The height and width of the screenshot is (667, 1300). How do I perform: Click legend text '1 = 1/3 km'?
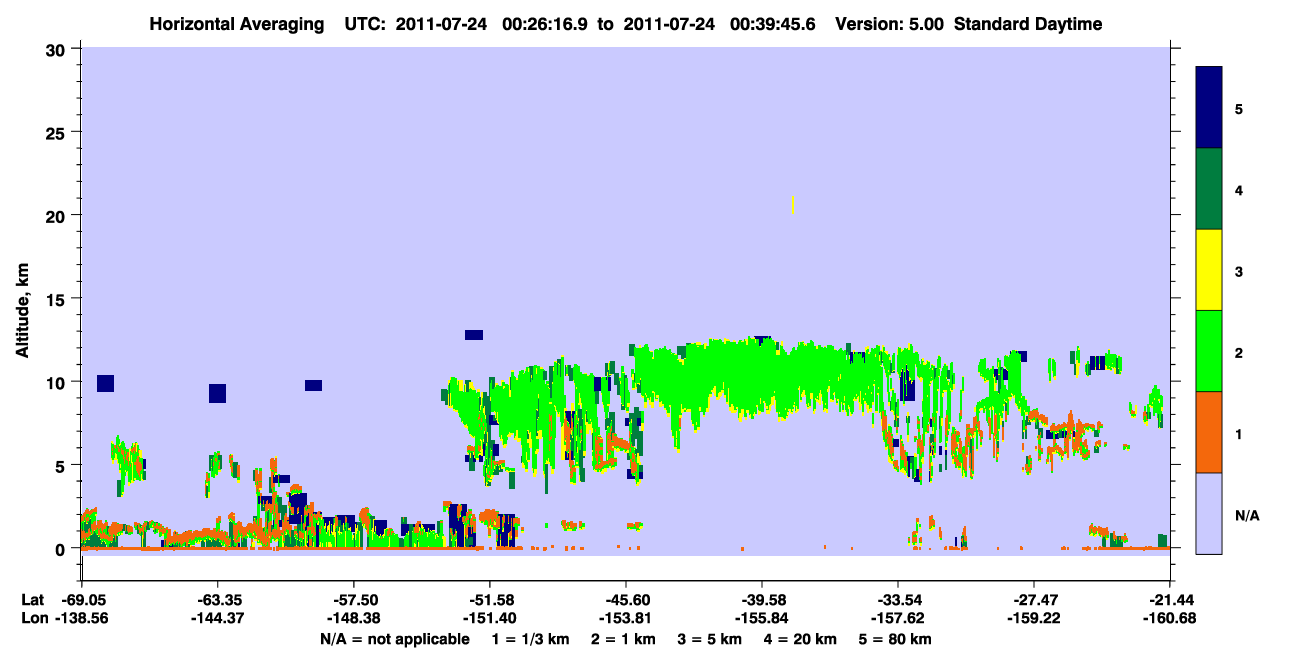click(531, 639)
